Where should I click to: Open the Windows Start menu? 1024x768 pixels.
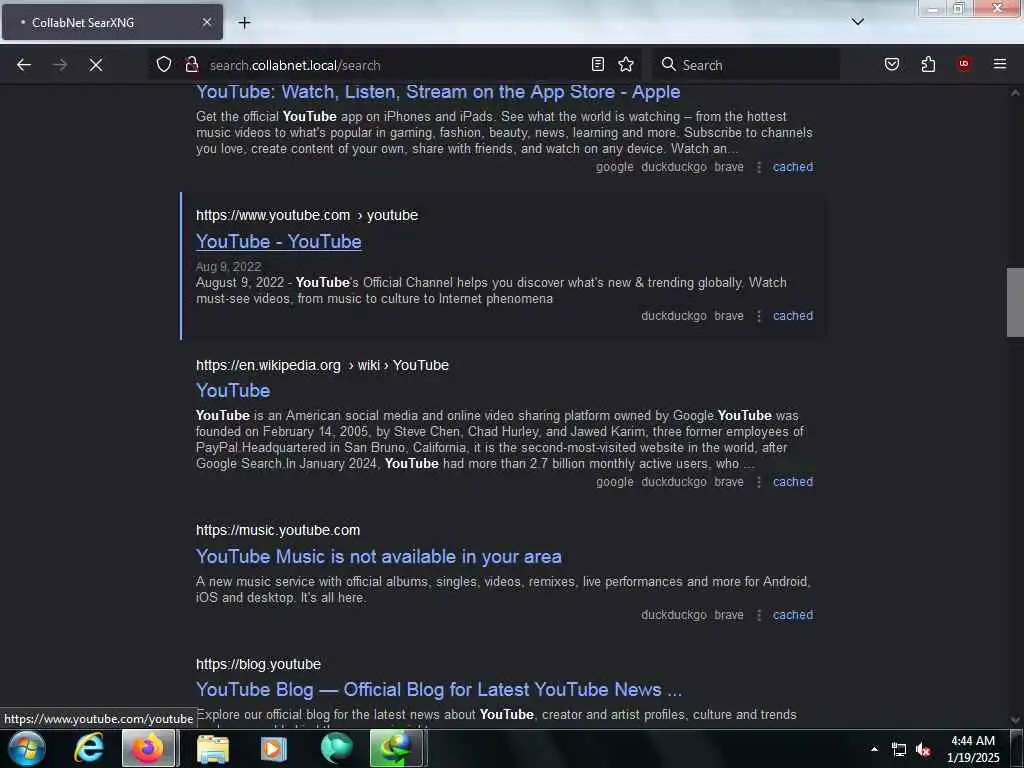27,748
